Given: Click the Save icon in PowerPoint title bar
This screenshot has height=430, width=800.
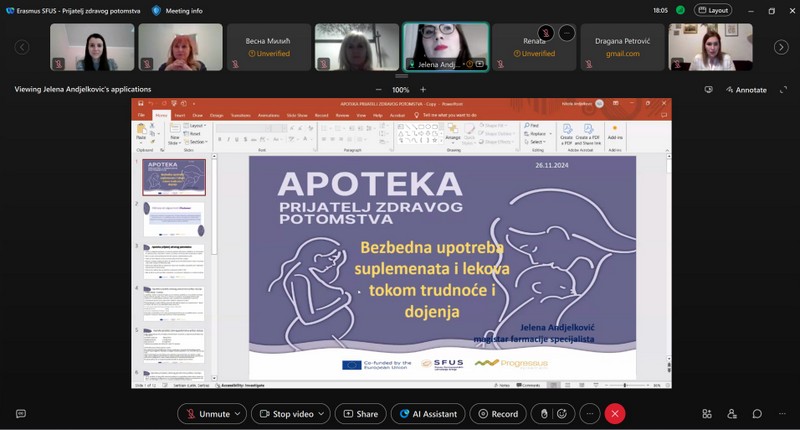Looking at the screenshot, I should pos(140,103).
